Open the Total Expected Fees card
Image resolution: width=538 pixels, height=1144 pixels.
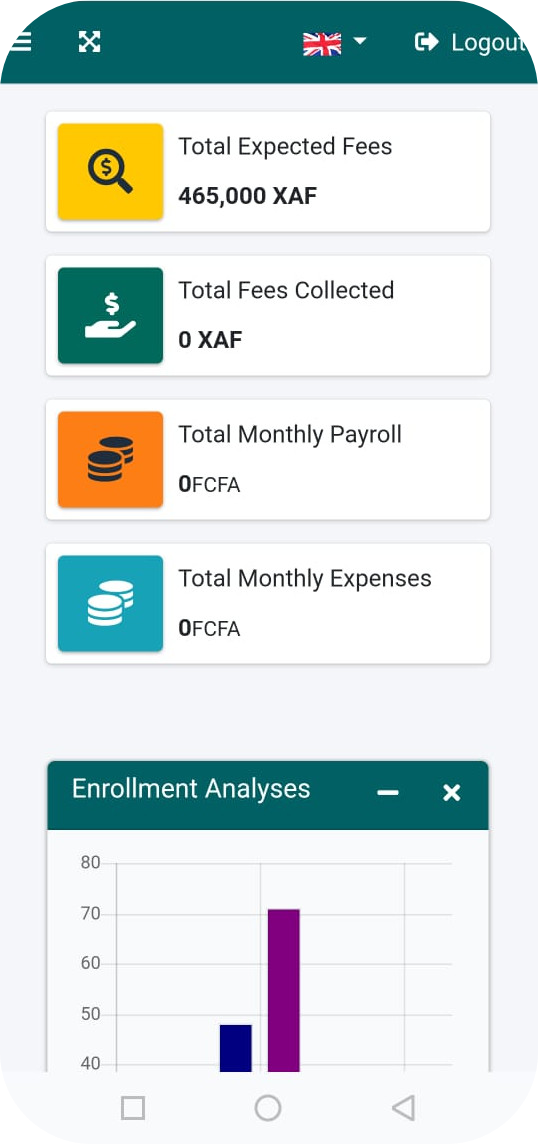click(268, 171)
